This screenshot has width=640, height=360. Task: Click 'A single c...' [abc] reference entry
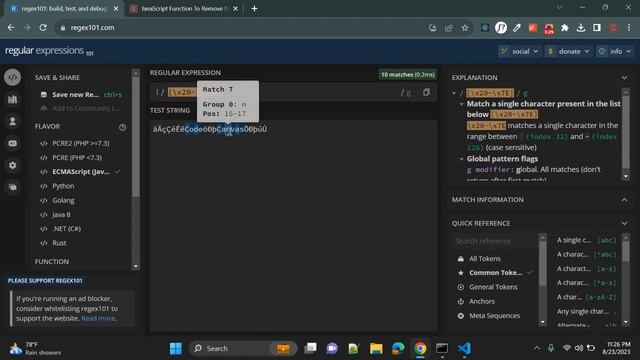click(x=587, y=240)
